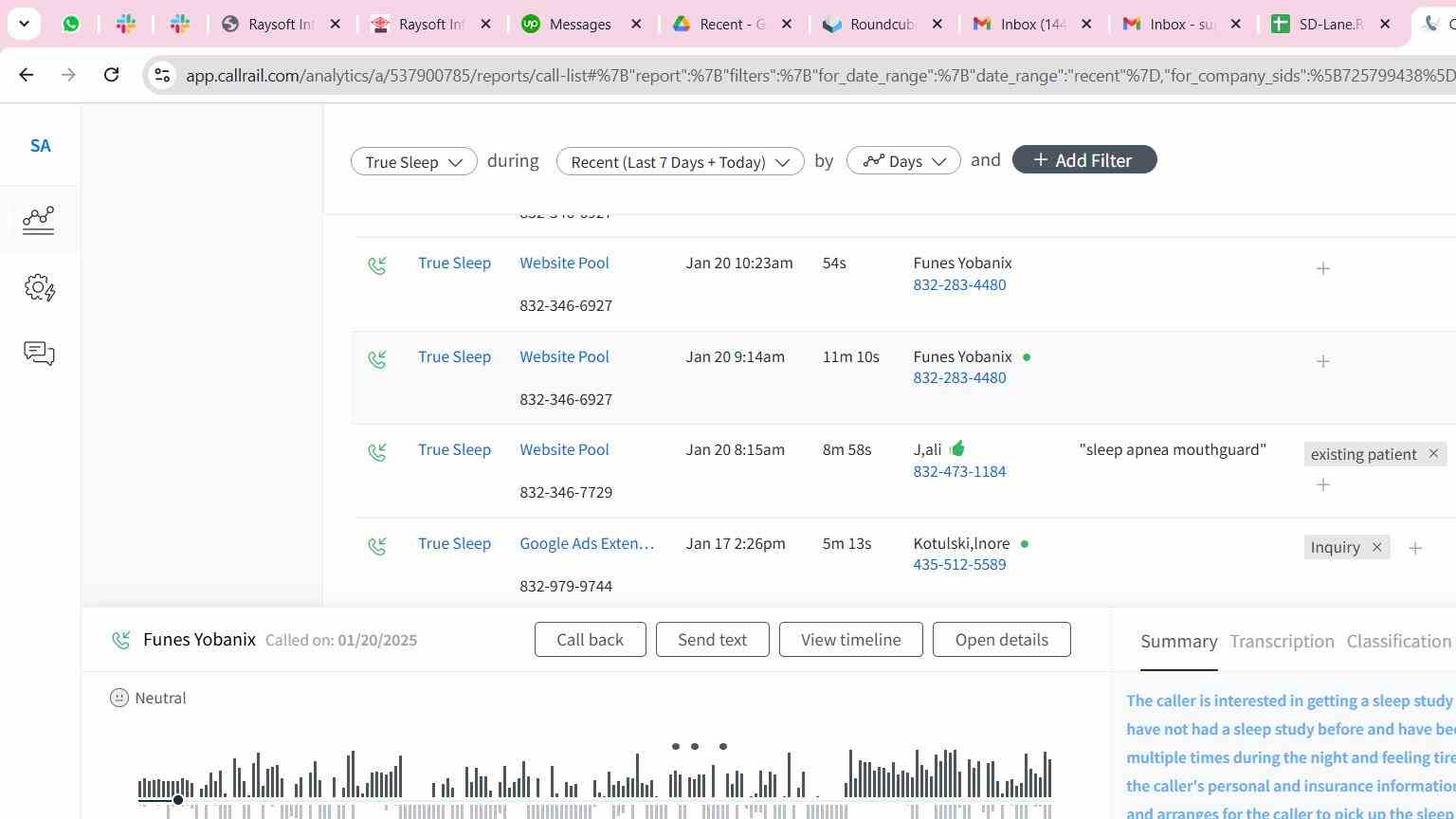The width and height of the screenshot is (1456, 819).
Task: Open the site information icon in address bar
Action: tap(162, 75)
